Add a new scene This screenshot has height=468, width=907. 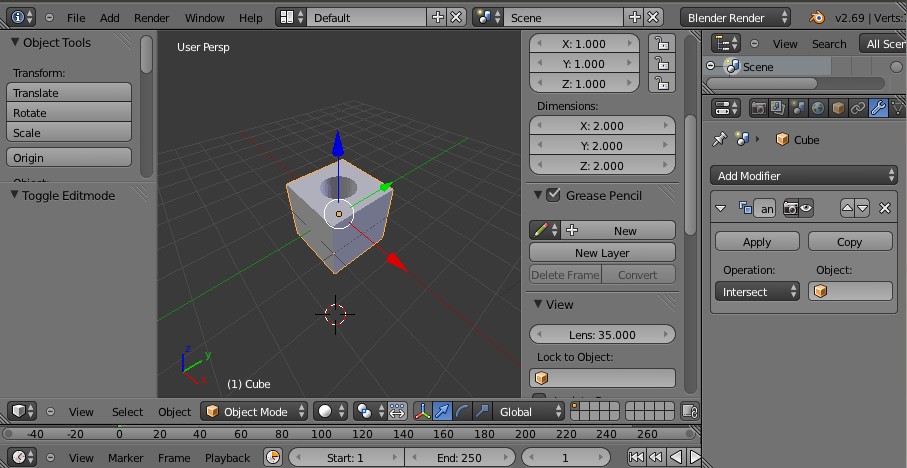click(x=635, y=17)
